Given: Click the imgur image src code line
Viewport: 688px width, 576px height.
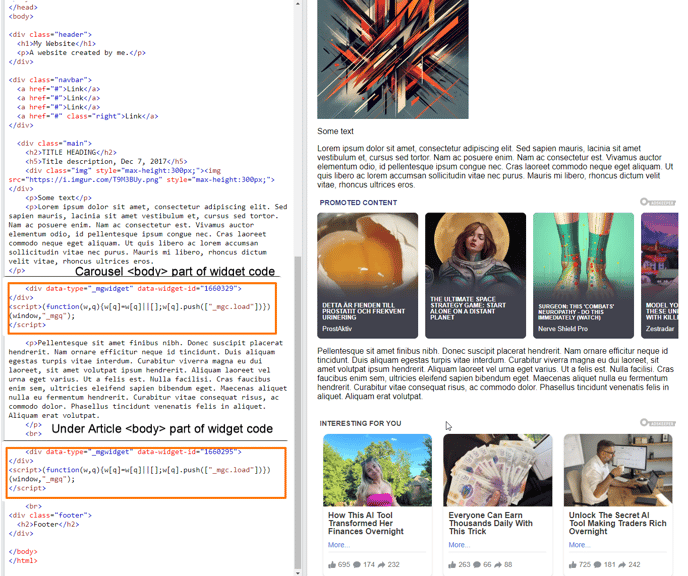Looking at the screenshot, I should 141,180.
